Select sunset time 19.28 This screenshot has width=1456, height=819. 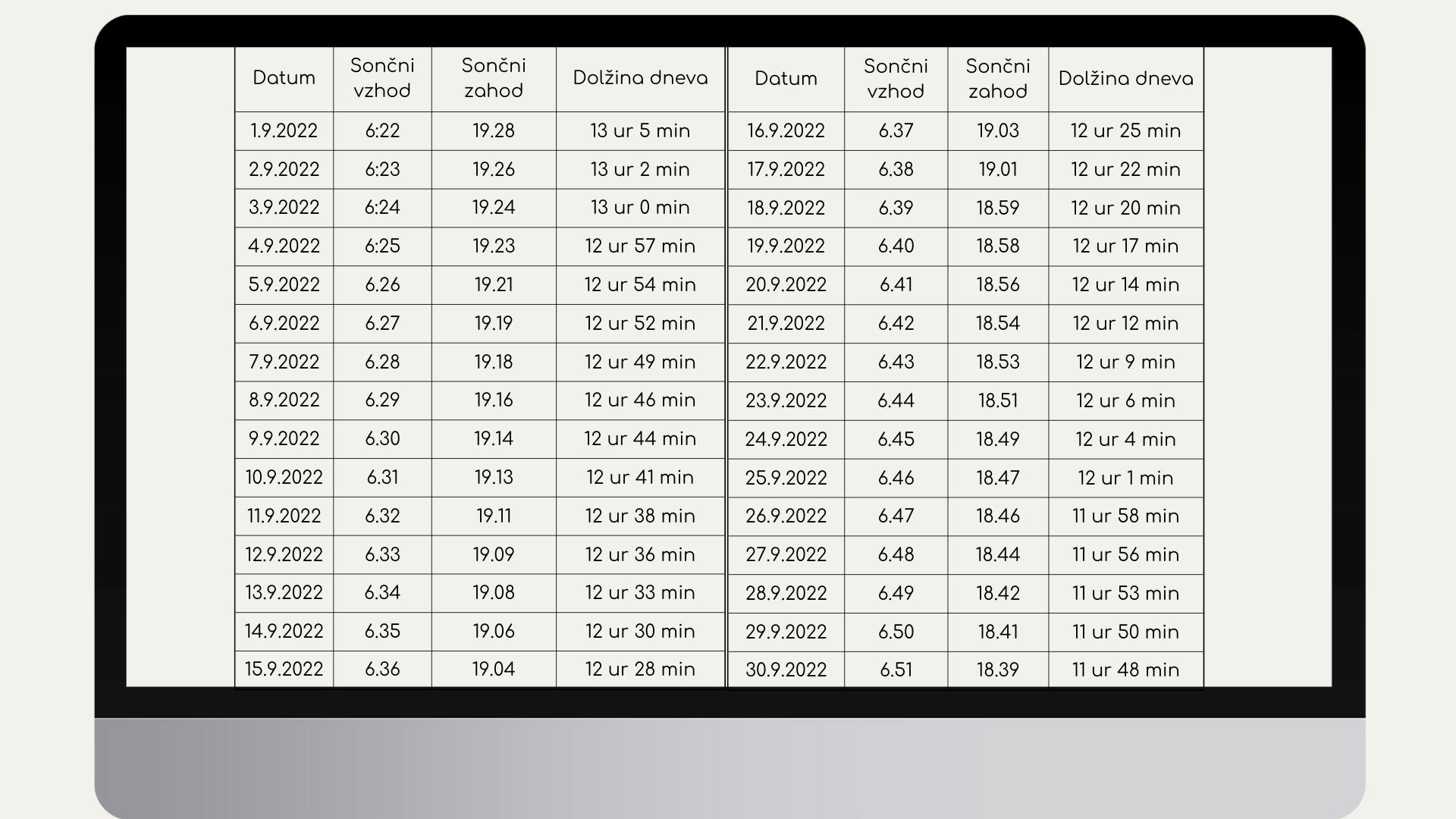point(494,131)
